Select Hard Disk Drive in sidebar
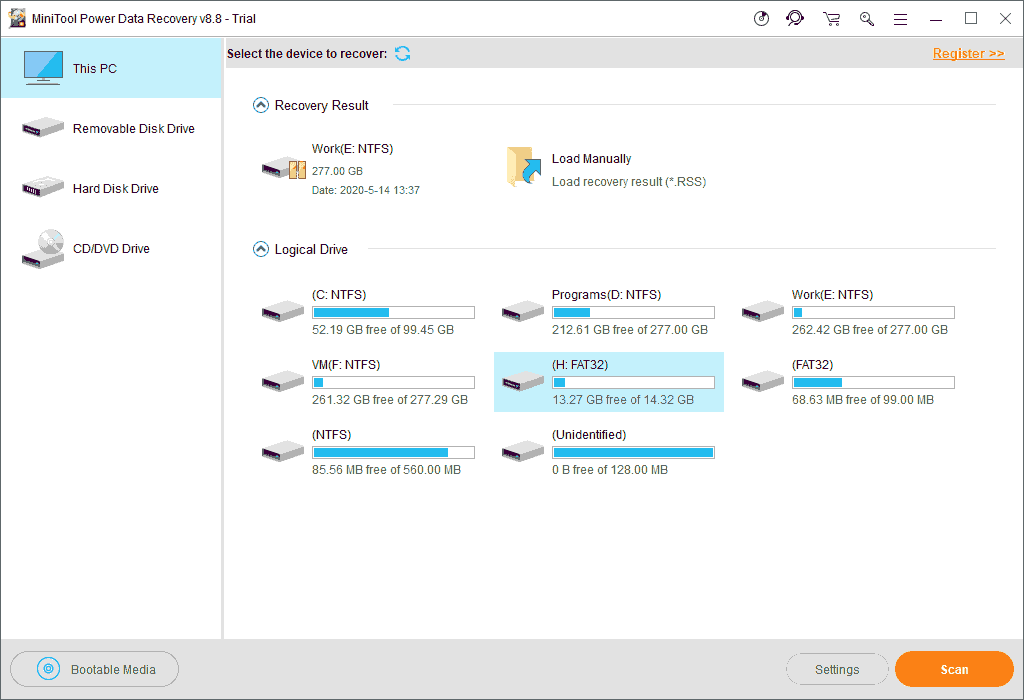The width and height of the screenshot is (1024, 700). tap(112, 188)
